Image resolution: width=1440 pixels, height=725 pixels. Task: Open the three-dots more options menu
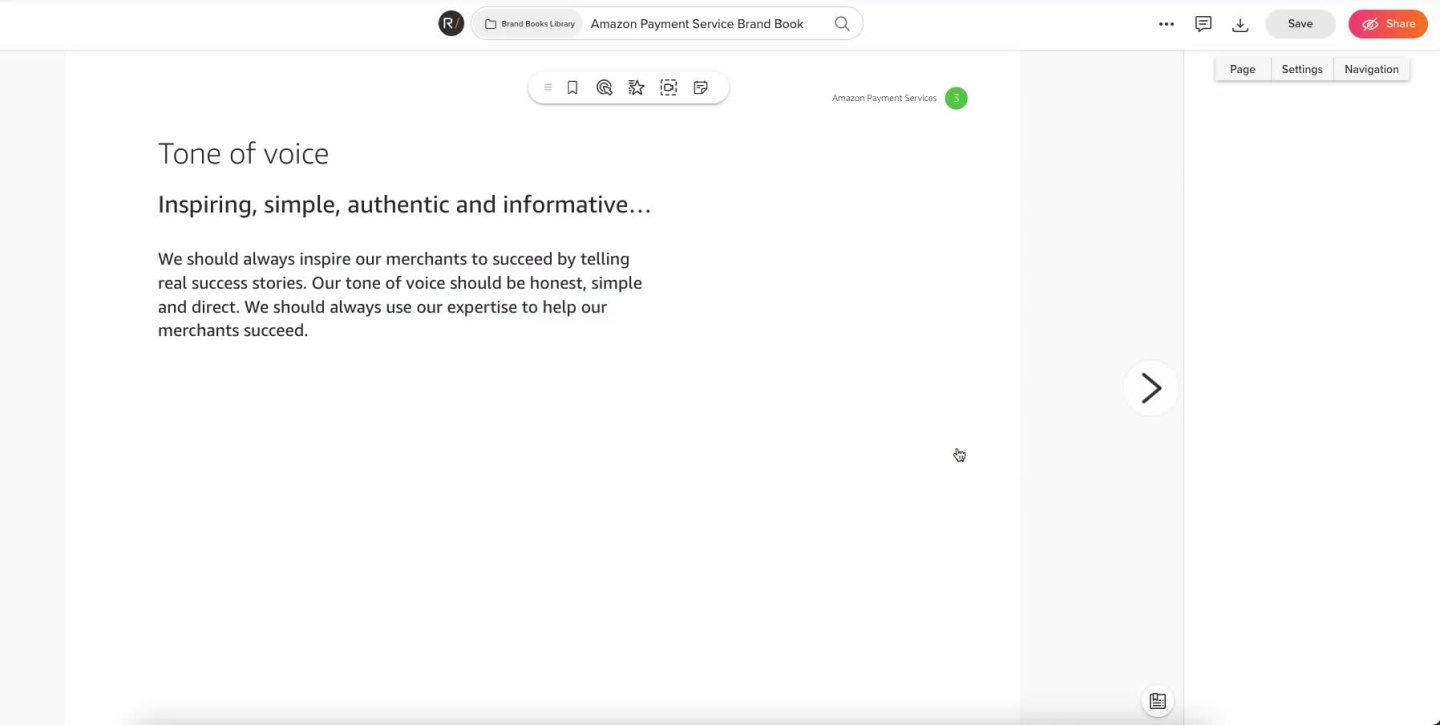1166,24
